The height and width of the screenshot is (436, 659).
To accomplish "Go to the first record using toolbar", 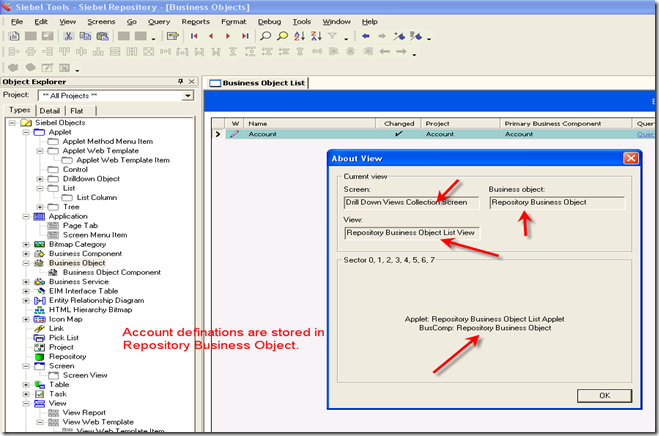I will (194, 36).
